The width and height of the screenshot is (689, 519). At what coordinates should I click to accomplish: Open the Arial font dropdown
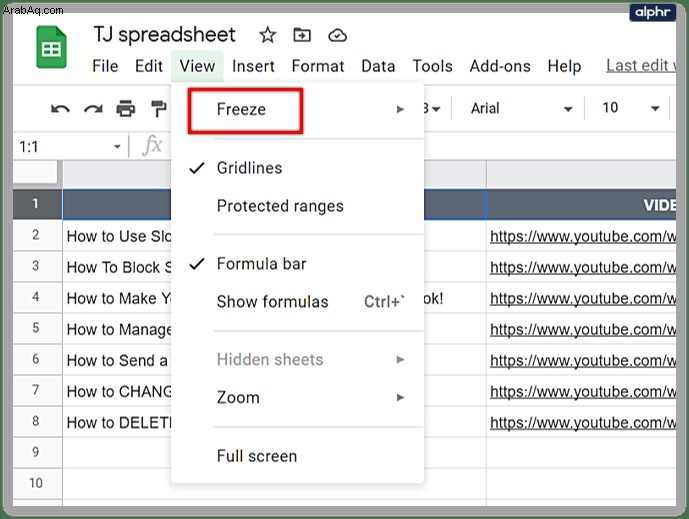pyautogui.click(x=521, y=108)
